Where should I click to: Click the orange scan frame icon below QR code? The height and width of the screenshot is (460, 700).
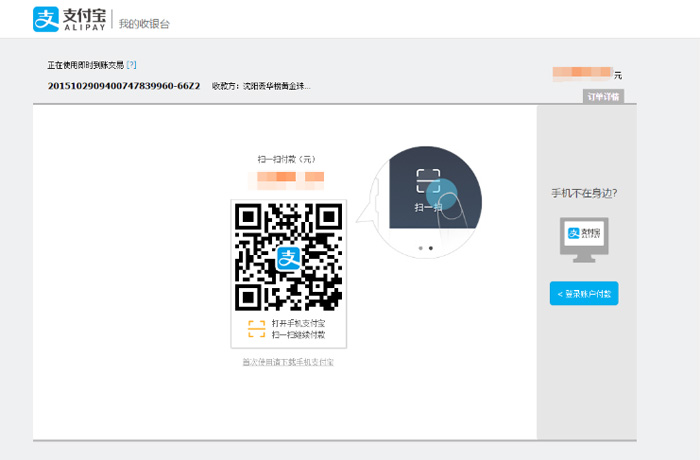point(256,329)
